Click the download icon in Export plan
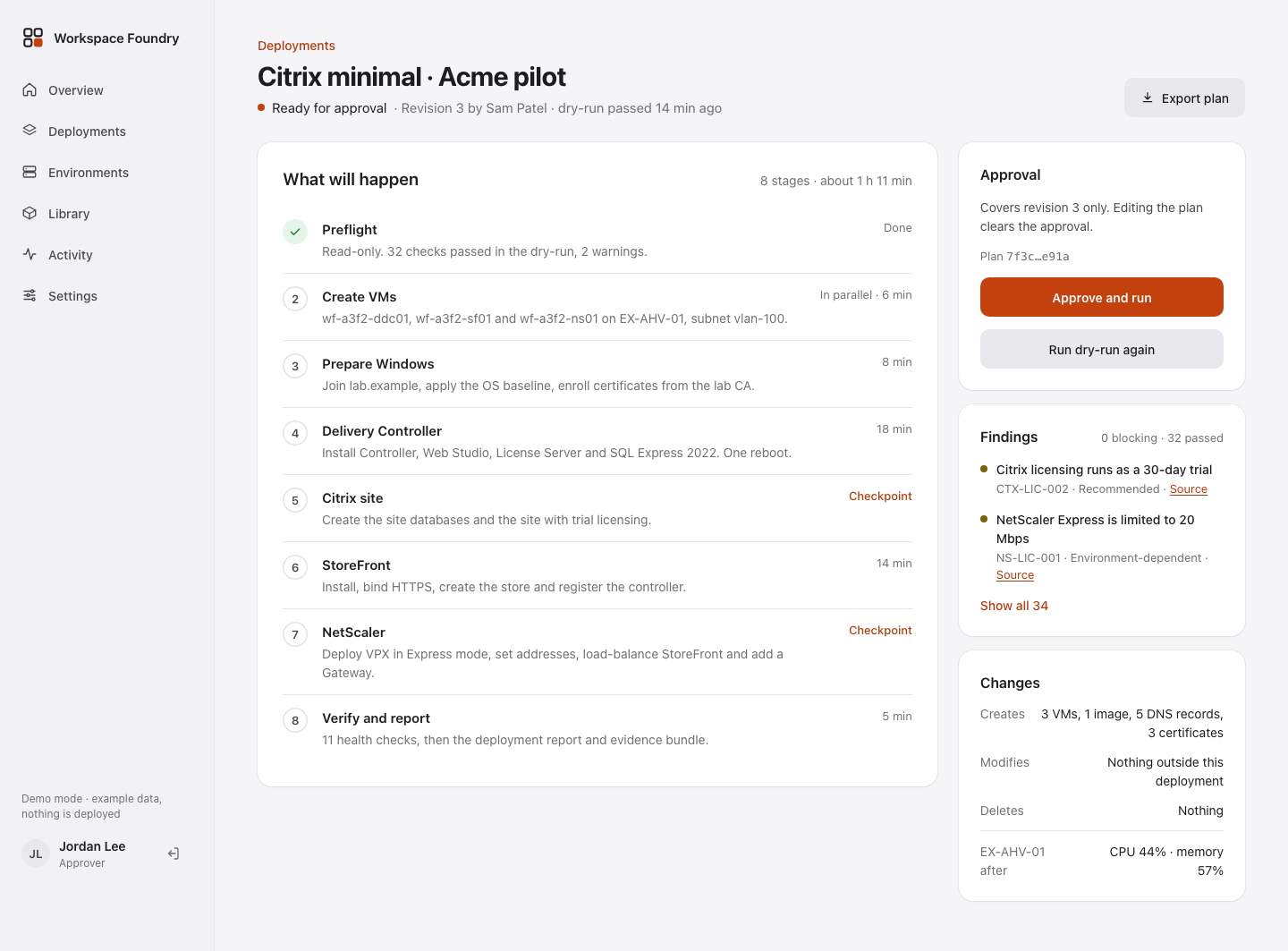 (1148, 98)
